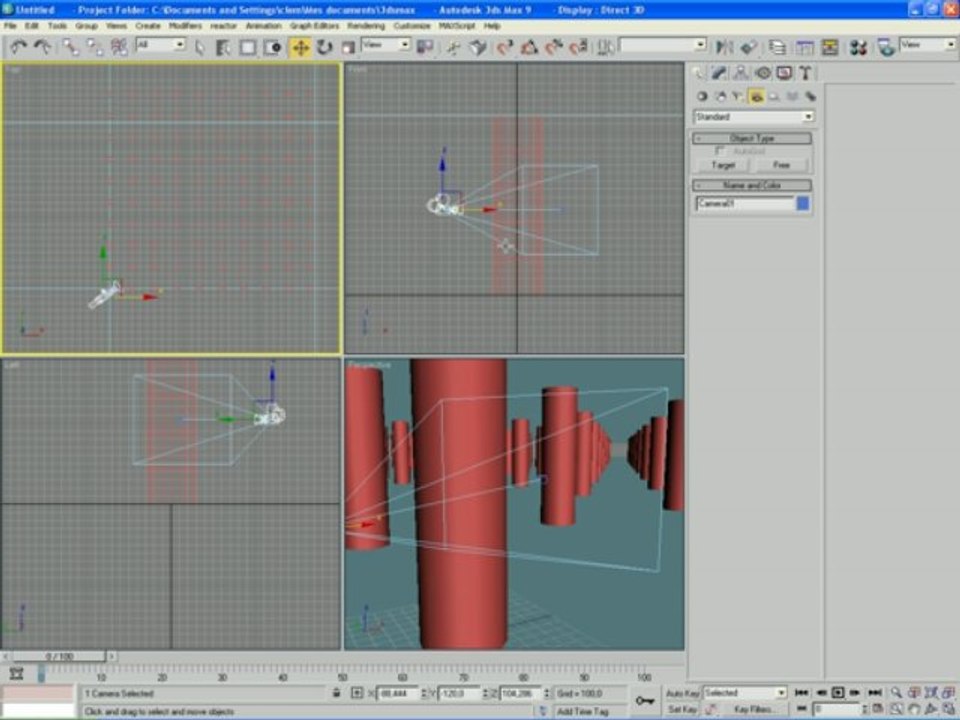The width and height of the screenshot is (960, 720).
Task: Toggle the selection lock padlock
Action: coord(336,693)
